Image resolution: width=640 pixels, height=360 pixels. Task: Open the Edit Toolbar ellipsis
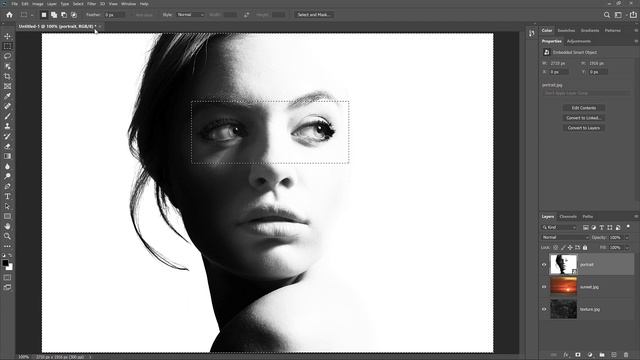click(7, 246)
